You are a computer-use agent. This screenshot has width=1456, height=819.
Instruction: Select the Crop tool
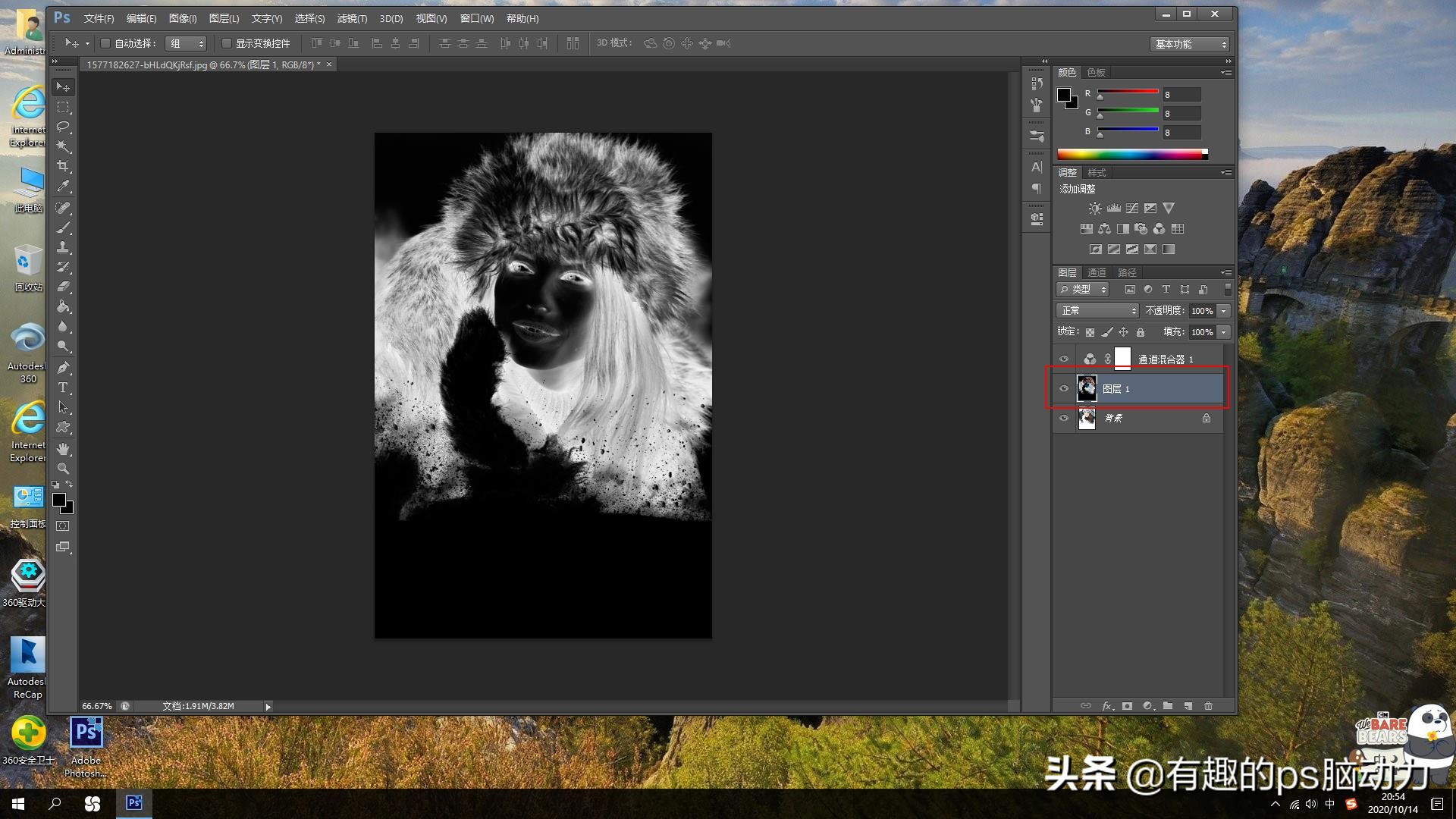[63, 166]
